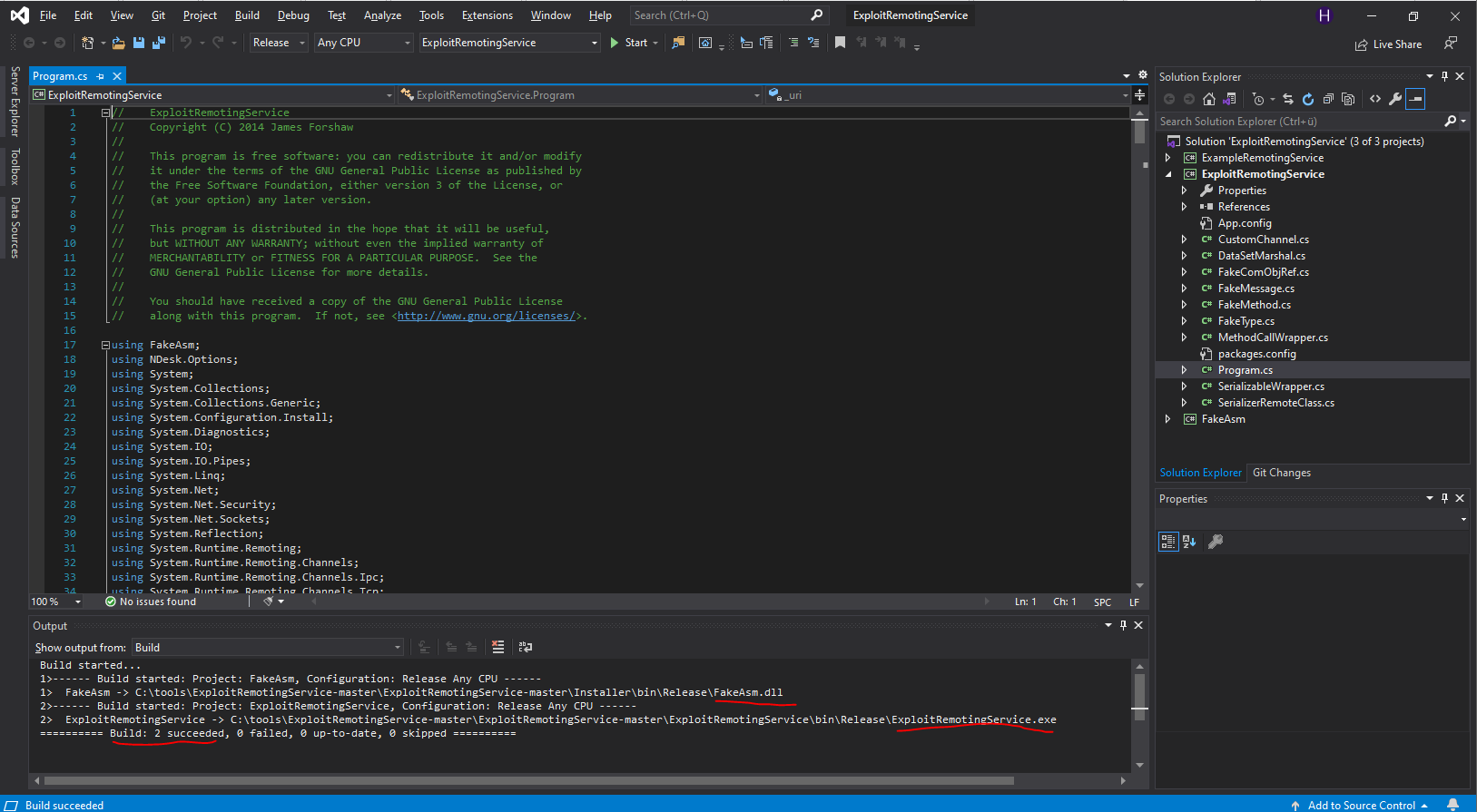The width and height of the screenshot is (1477, 812).
Task: Click the Home icon in Solution Explorer
Action: click(x=1208, y=99)
